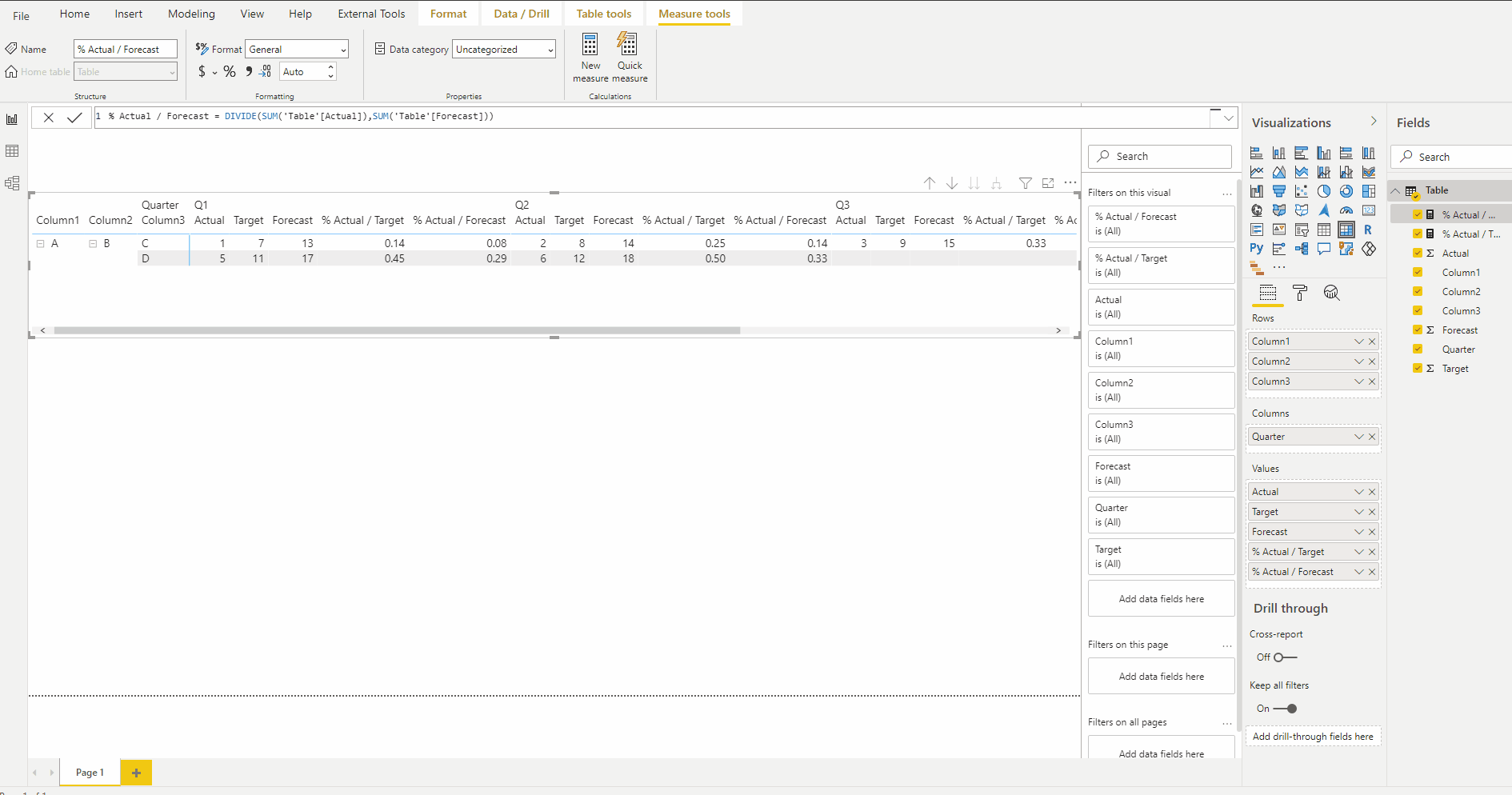This screenshot has width=1512, height=795.
Task: Apply thousands separator comma format
Action: pyautogui.click(x=249, y=71)
